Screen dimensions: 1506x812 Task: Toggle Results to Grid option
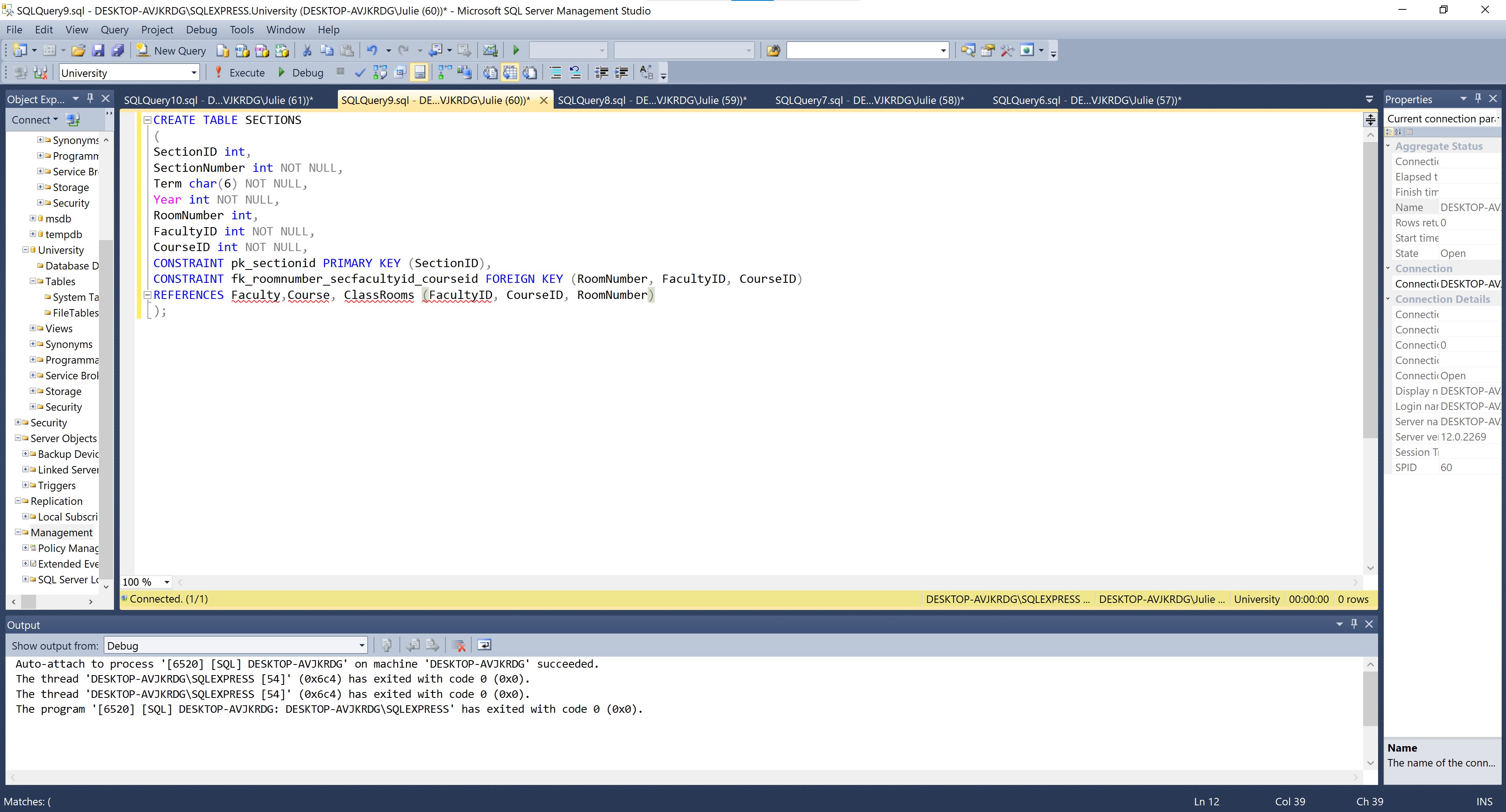click(510, 73)
